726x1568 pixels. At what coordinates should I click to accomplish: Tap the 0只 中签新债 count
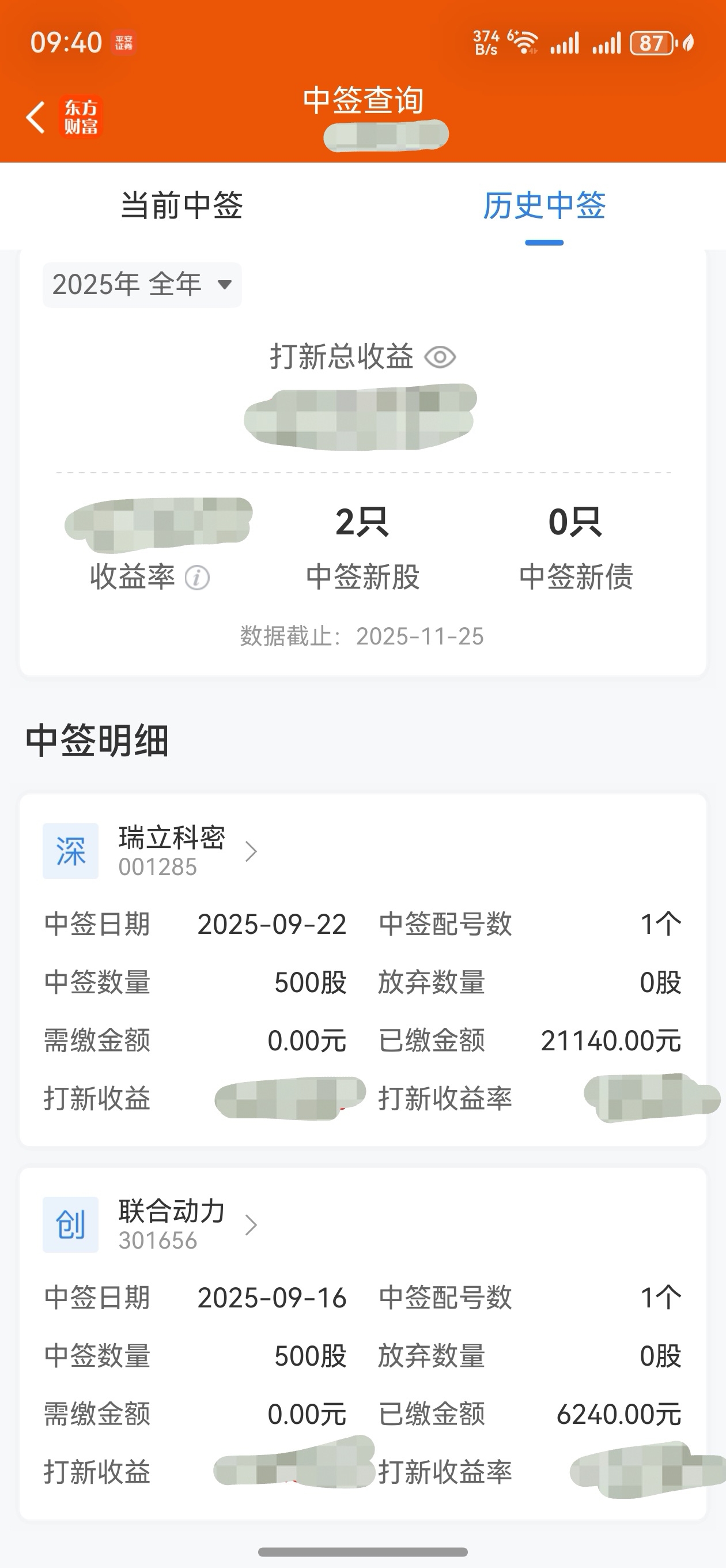point(576,522)
